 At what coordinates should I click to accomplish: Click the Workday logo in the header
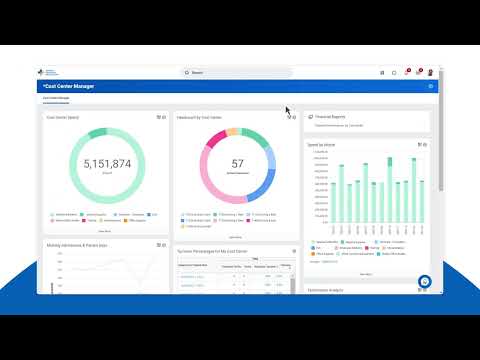47,72
